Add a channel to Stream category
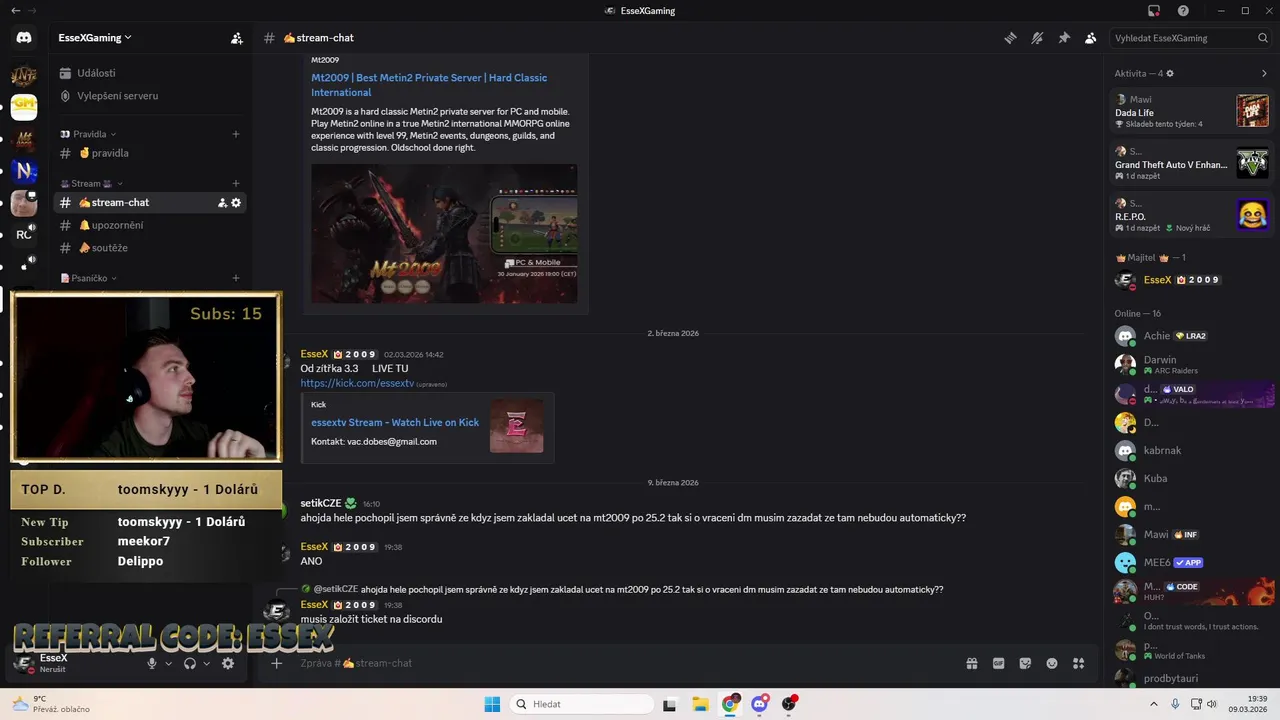This screenshot has width=1280, height=720. point(236,183)
